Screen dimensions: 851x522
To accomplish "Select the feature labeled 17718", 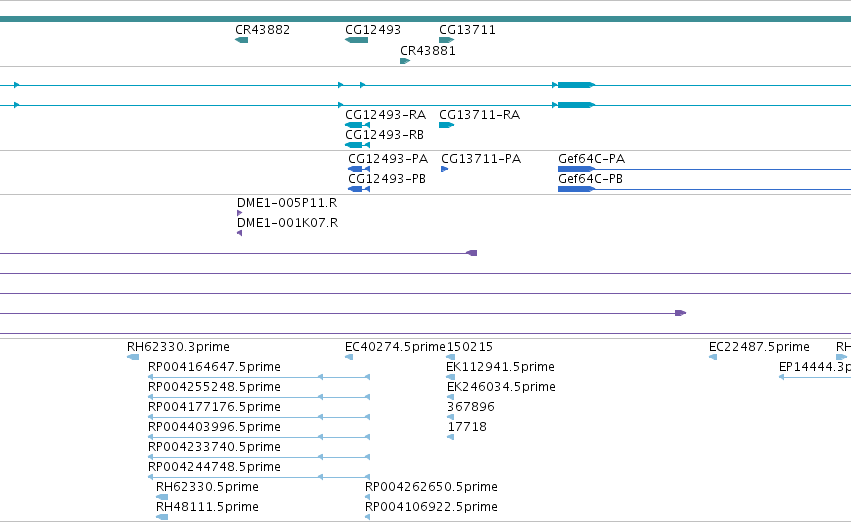I will coord(450,437).
